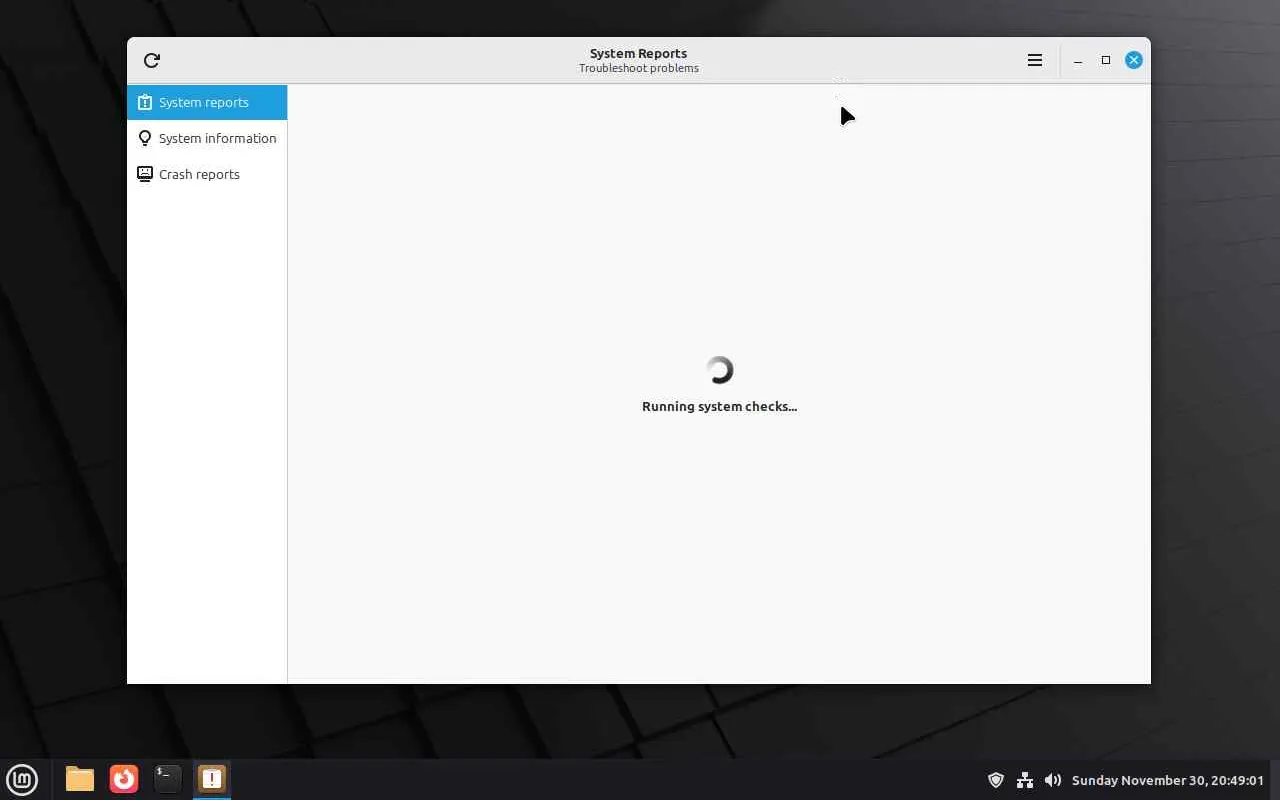
Task: Maximize the System Reports window
Action: [1106, 60]
